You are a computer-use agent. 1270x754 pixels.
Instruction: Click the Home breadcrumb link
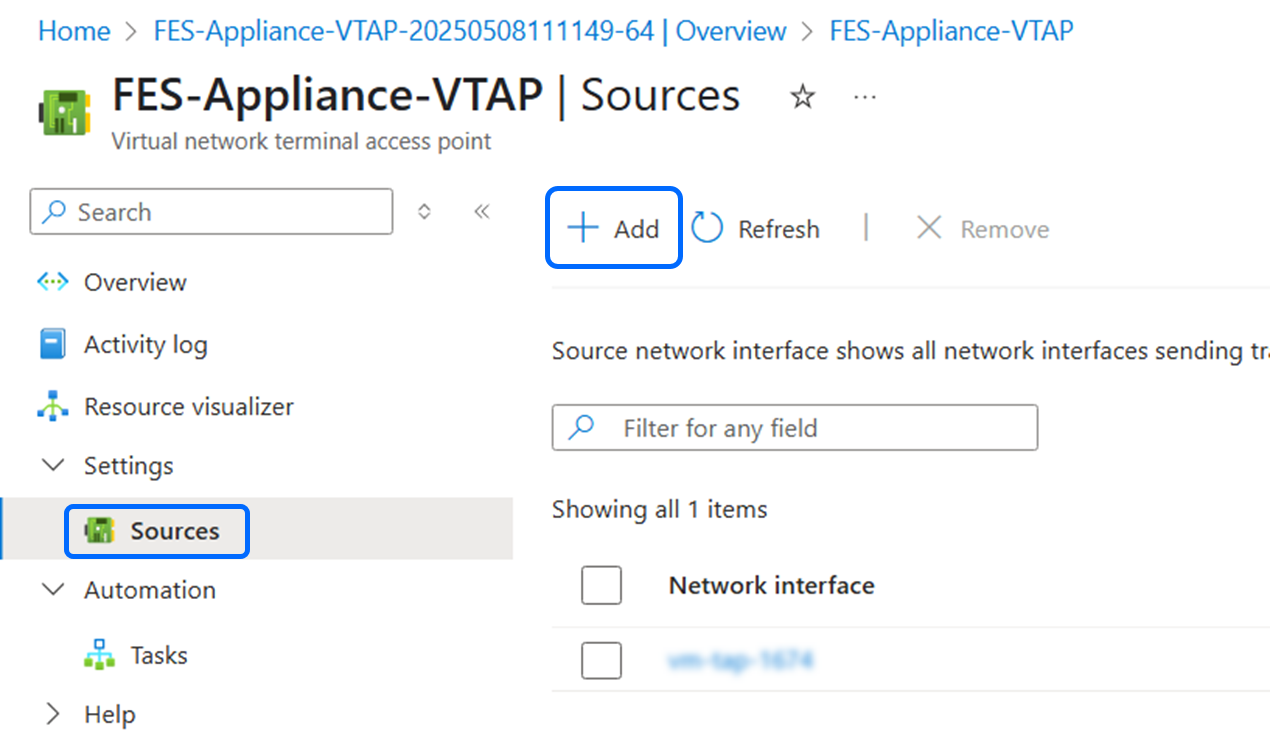click(x=74, y=31)
